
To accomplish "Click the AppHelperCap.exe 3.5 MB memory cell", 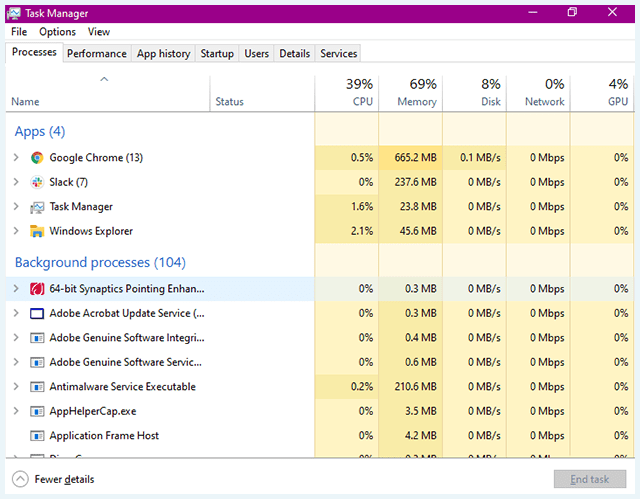I will click(411, 411).
